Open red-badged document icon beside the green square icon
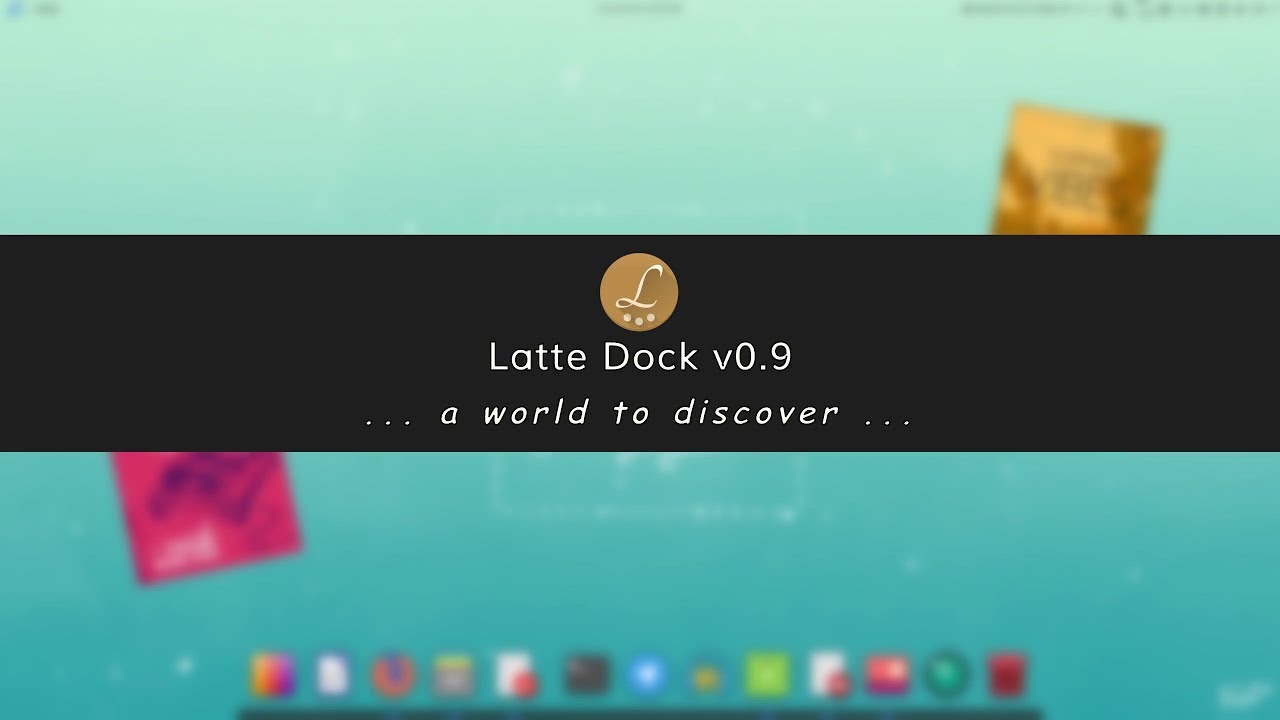 coord(829,676)
